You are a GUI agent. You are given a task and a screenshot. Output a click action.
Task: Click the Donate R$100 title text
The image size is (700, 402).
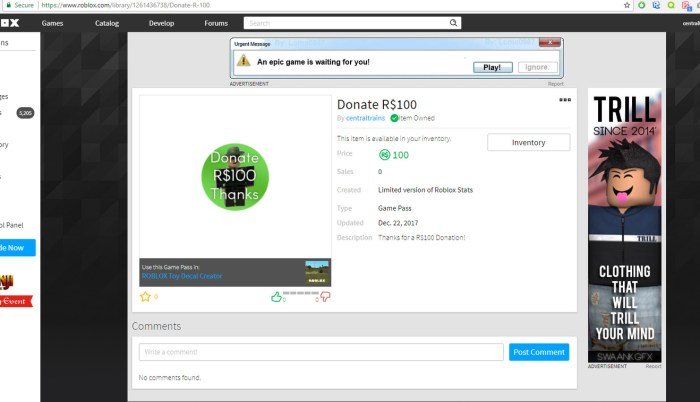(x=377, y=105)
